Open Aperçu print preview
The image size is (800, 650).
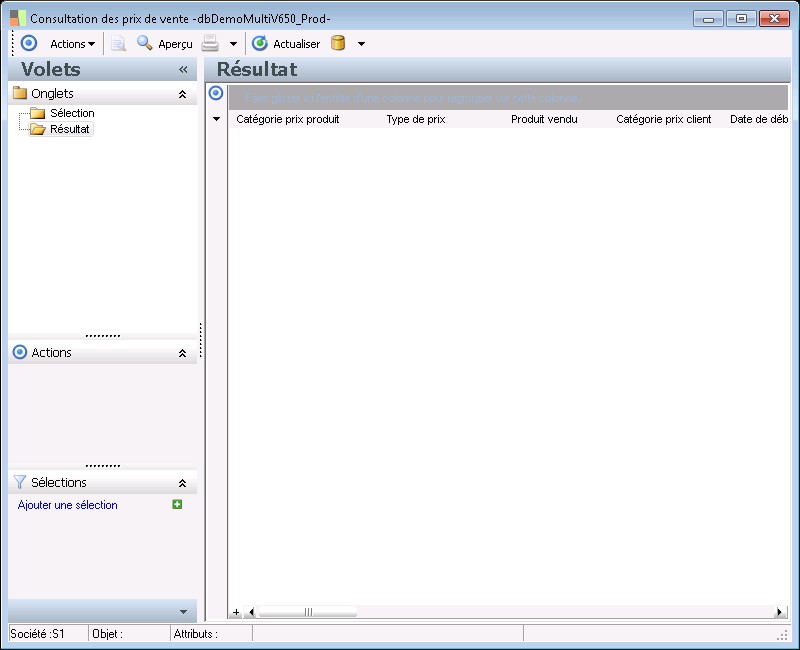[x=164, y=44]
